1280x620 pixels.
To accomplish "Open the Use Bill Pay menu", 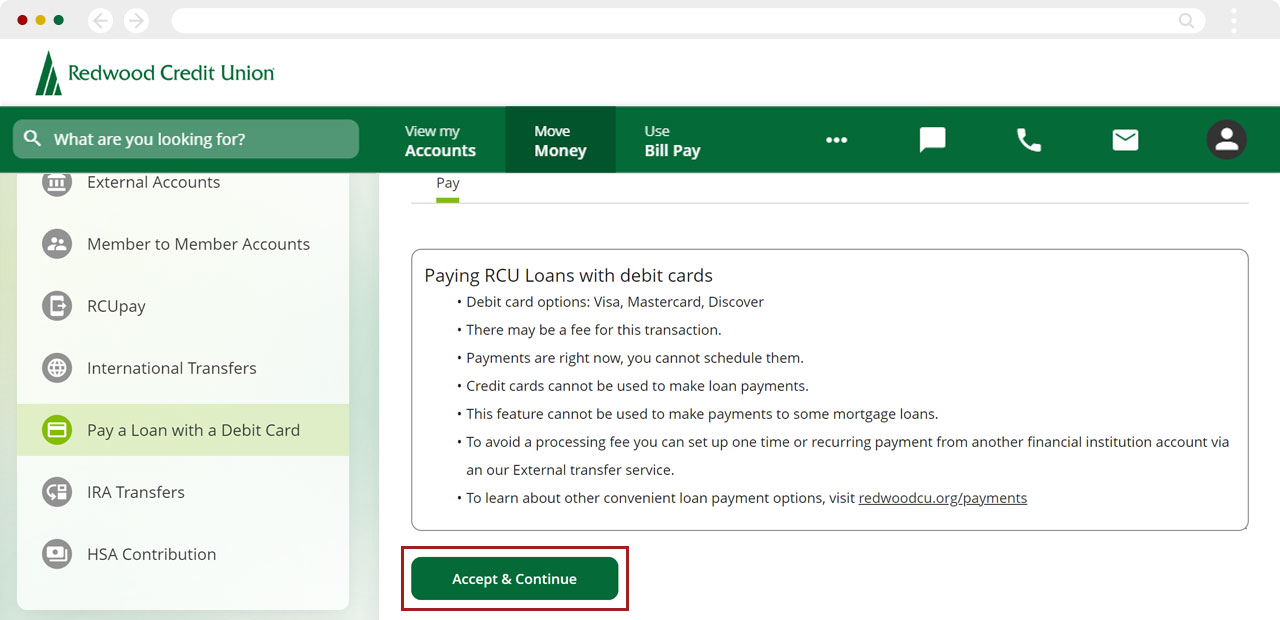I will pos(672,141).
